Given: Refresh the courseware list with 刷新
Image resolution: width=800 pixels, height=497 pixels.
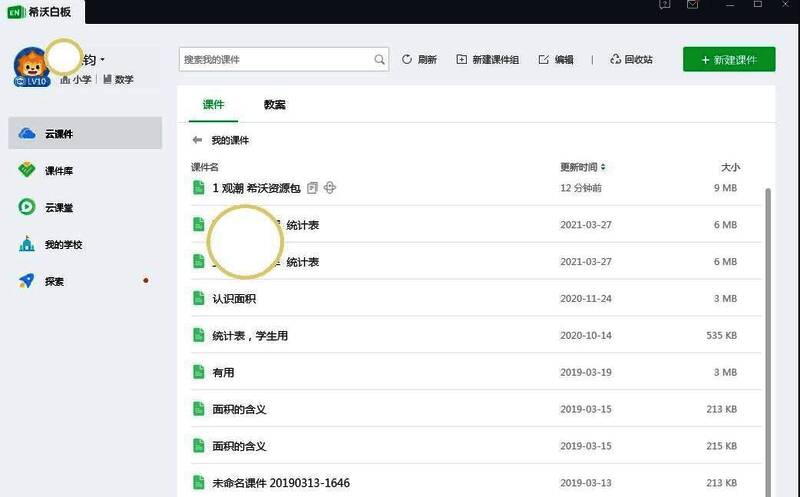Looking at the screenshot, I should [419, 60].
